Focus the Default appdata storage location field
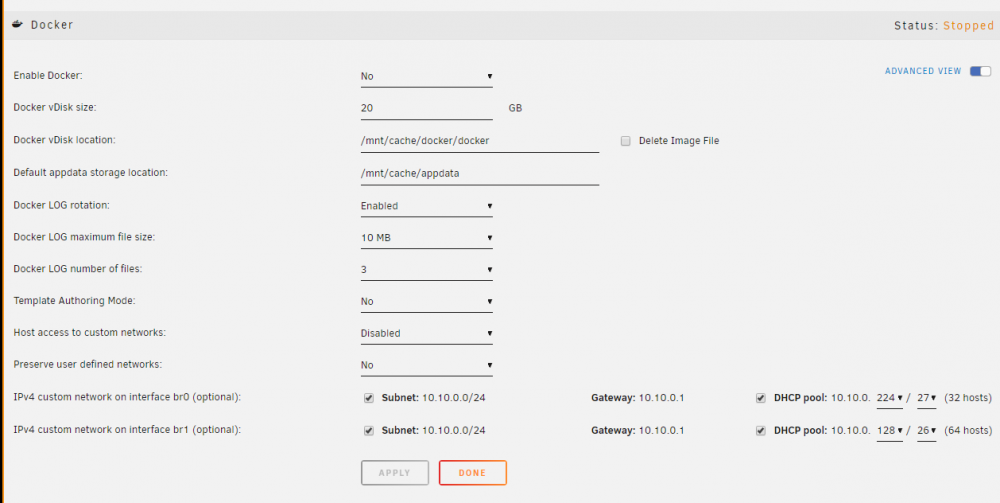The image size is (1000, 503). 480,174
